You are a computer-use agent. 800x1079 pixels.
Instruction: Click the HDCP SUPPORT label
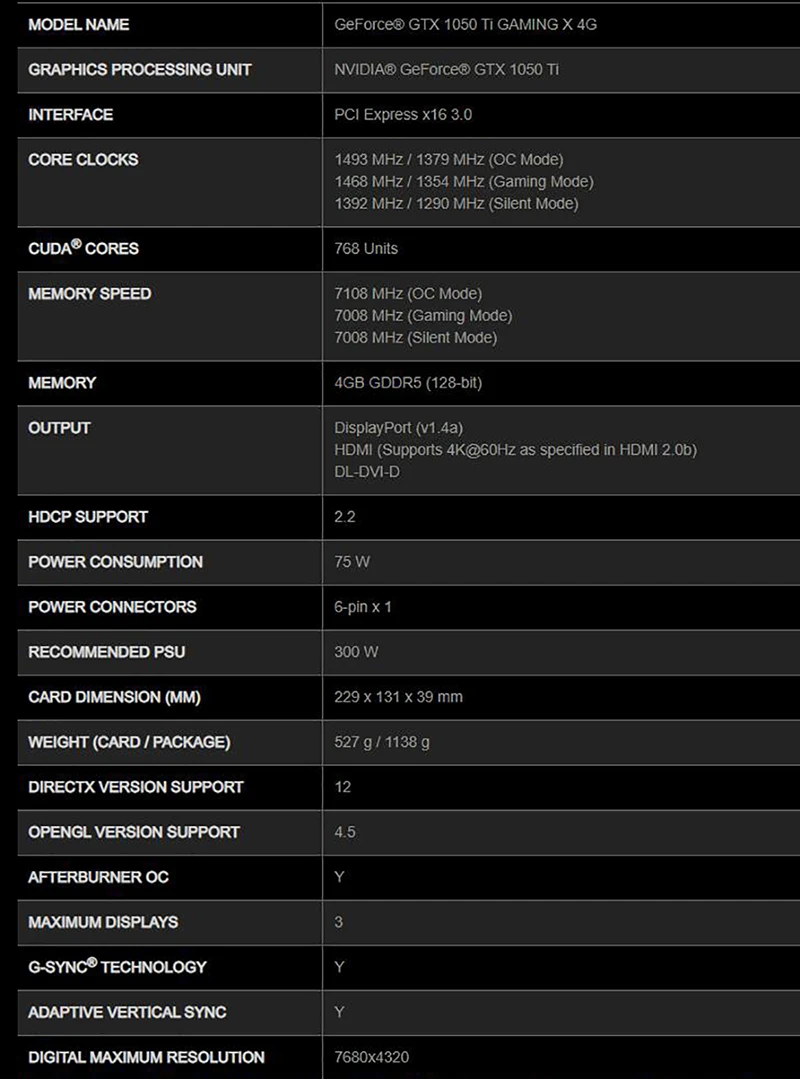[x=88, y=517]
